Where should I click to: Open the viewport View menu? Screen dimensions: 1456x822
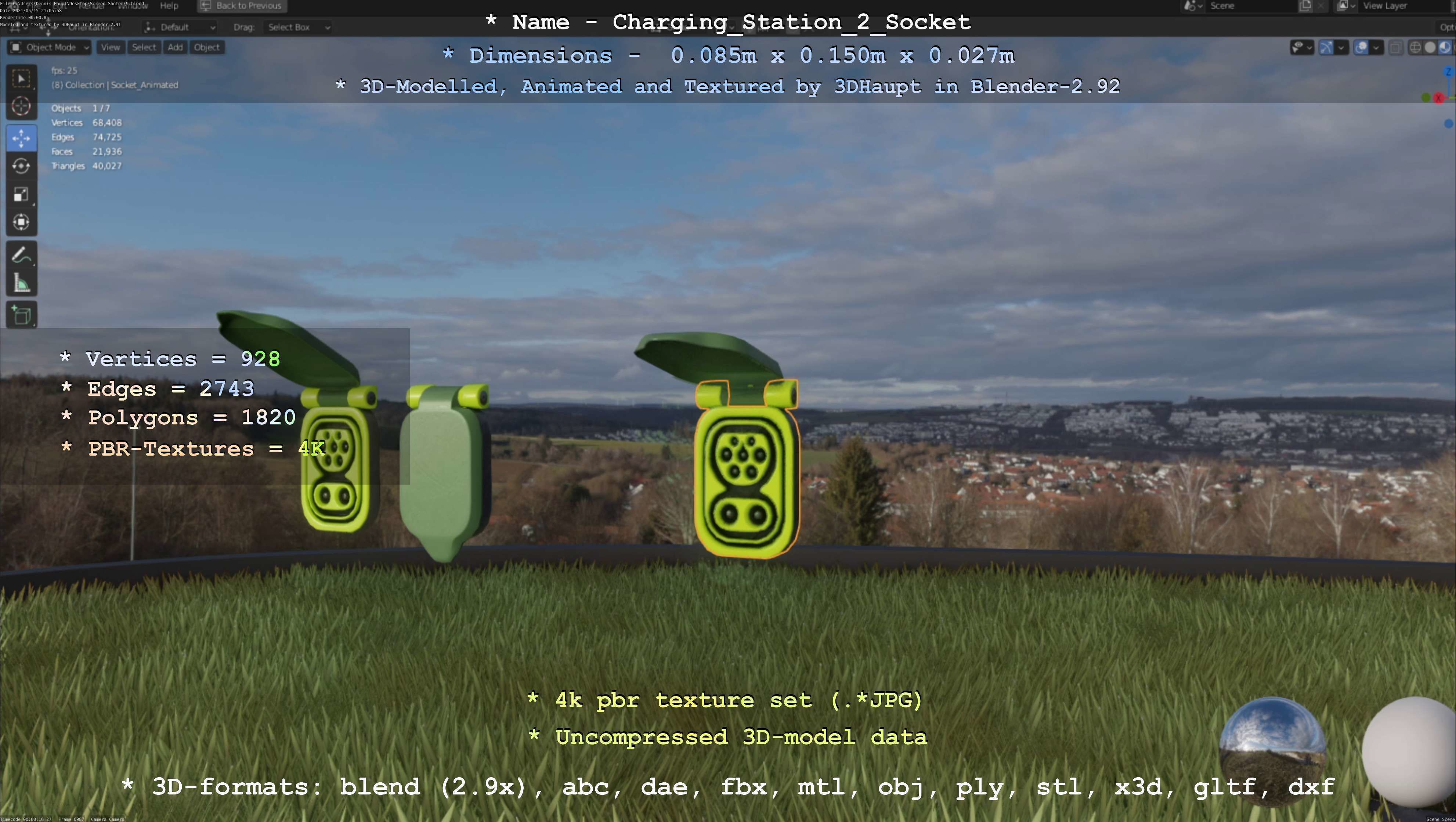[110, 47]
